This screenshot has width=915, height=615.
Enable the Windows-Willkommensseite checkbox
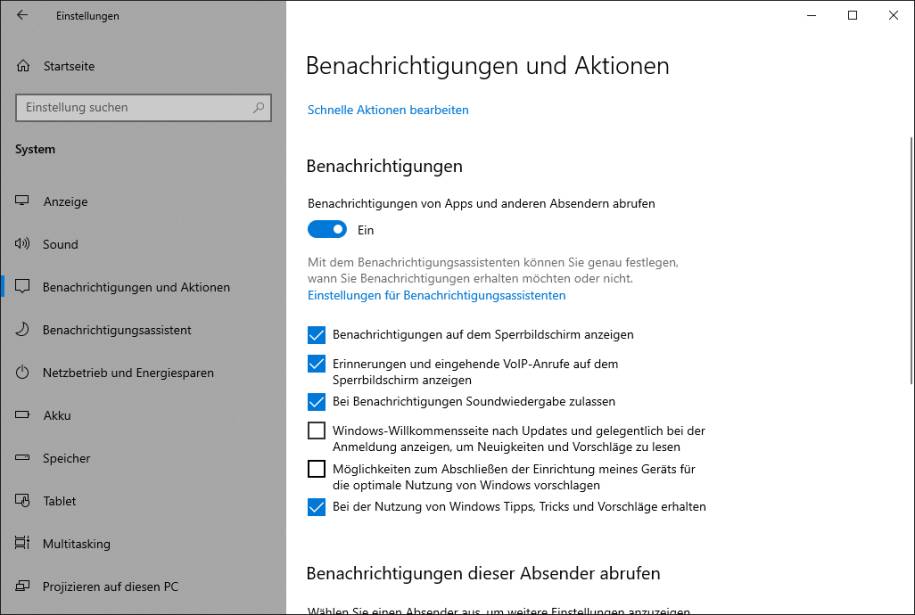317,431
